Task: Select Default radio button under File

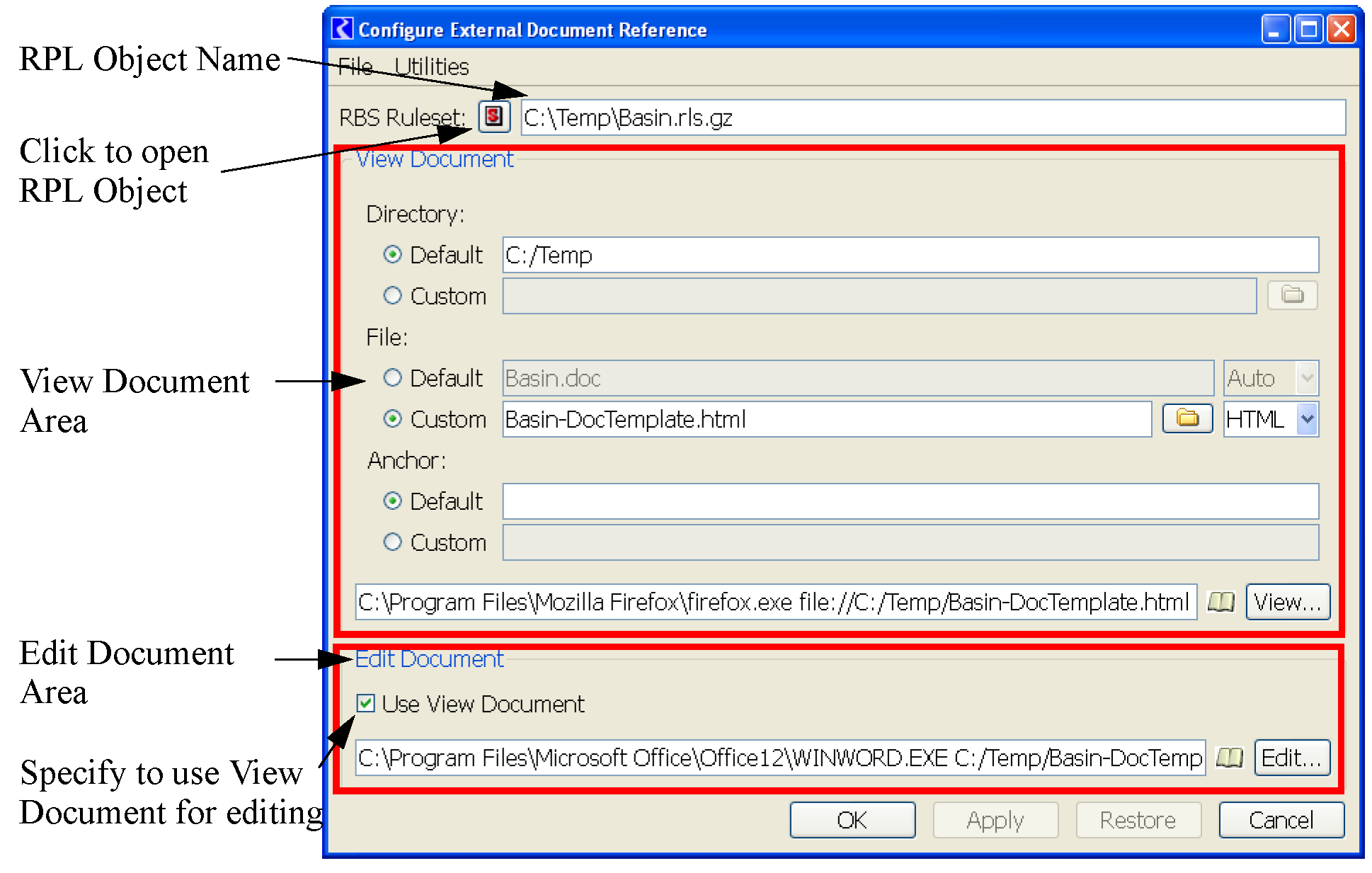Action: 392,377
